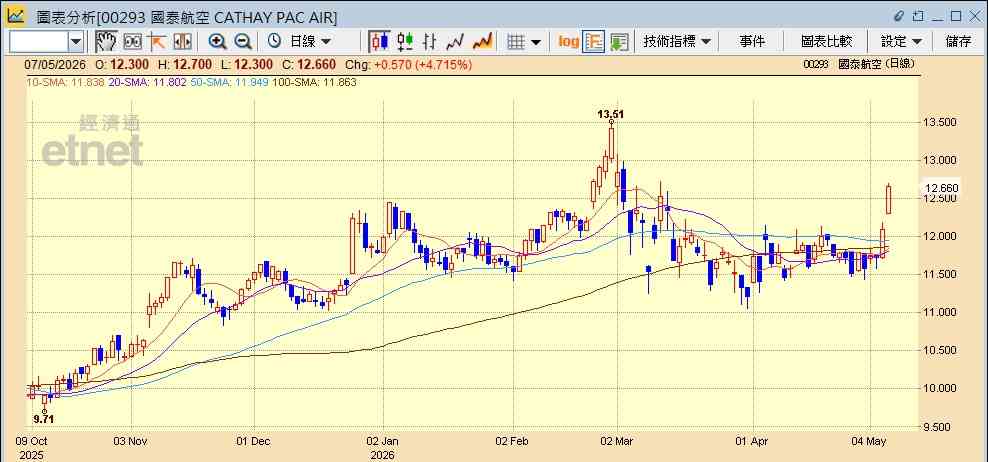Click the 13.51 peak price marker

pos(611,114)
